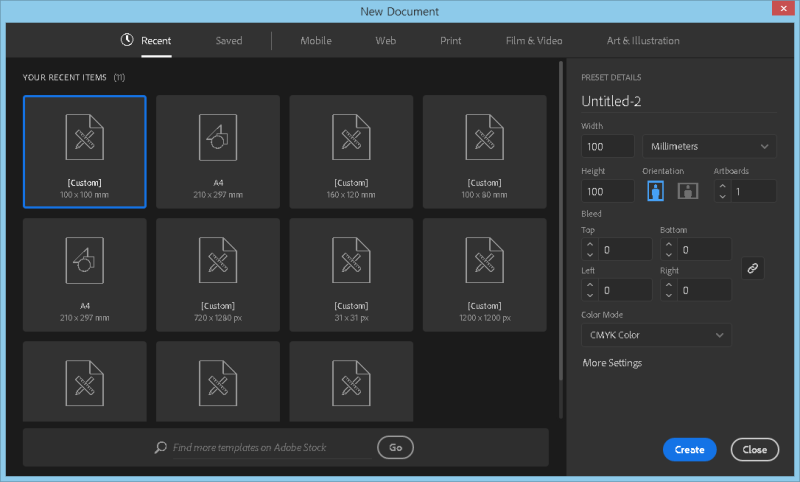Set orientation to portrait
800x482 pixels.
pos(655,191)
